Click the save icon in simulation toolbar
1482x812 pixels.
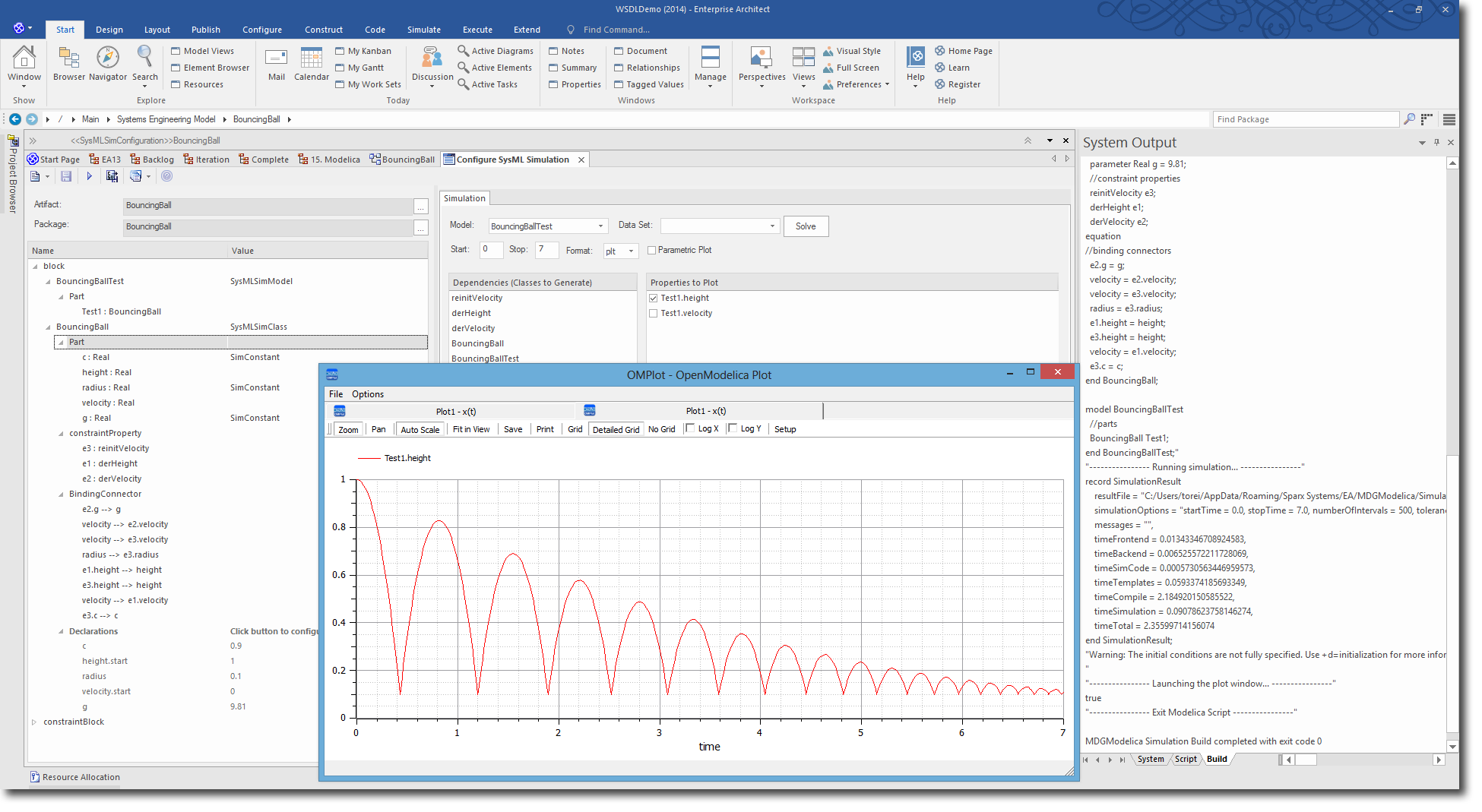[66, 176]
